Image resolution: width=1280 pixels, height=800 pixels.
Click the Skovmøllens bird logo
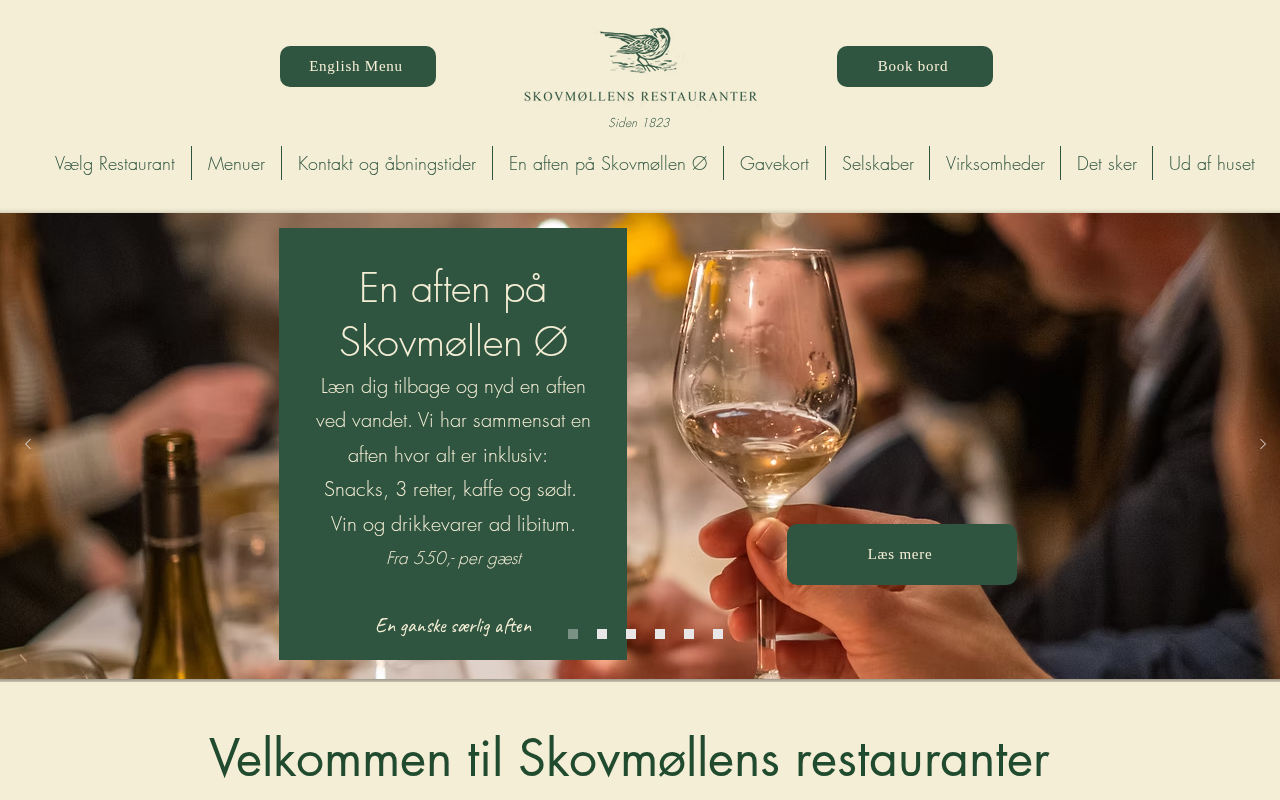click(640, 50)
